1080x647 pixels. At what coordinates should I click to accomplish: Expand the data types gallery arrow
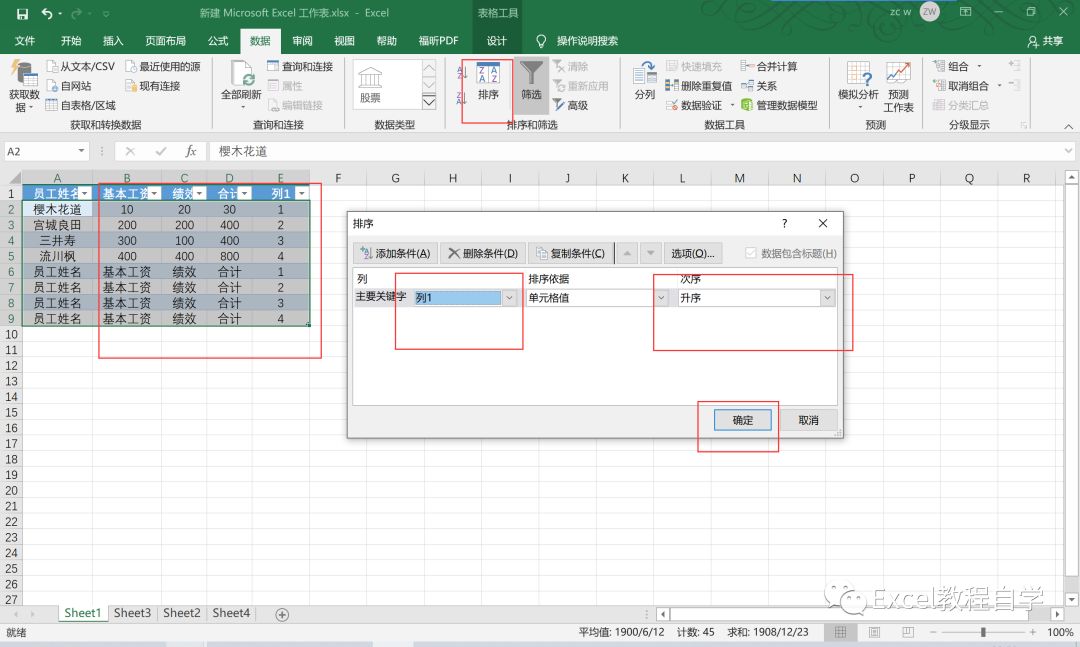[x=428, y=102]
